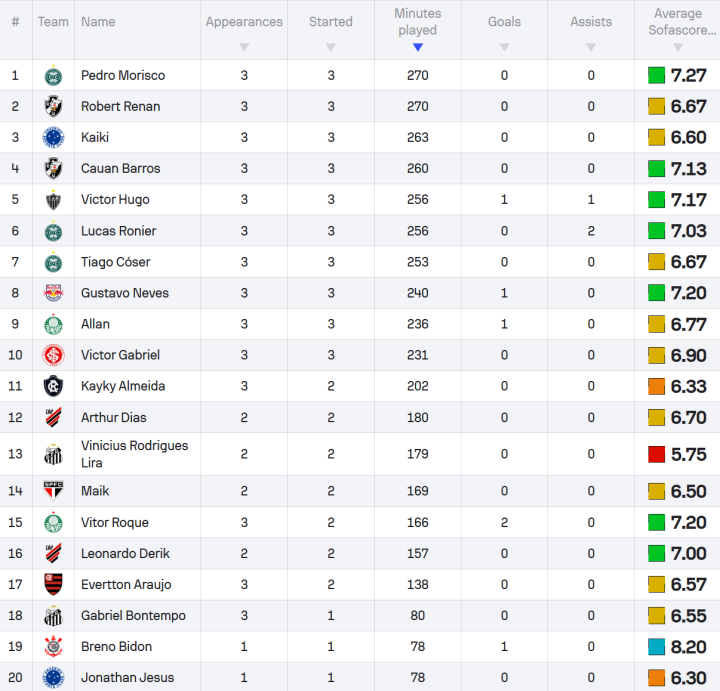This screenshot has height=691, width=720.
Task: Click Victor Gabriel's Internacional crest
Action: (53, 355)
